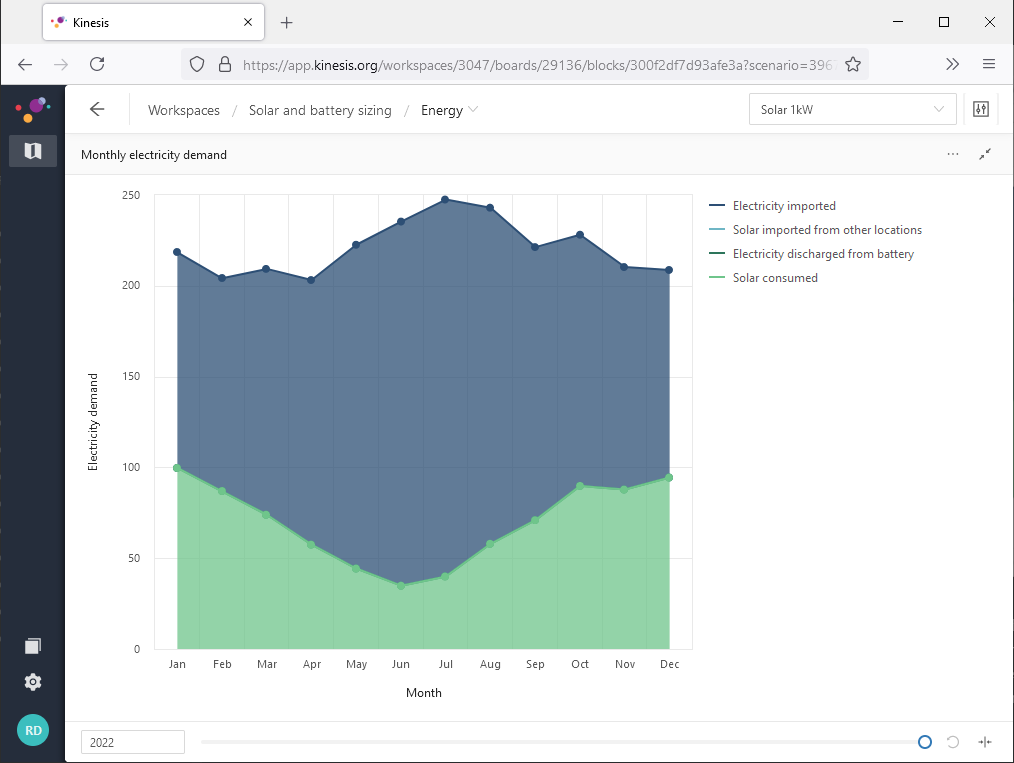1014x763 pixels.
Task: Open the block options ellipsis menu
Action: [953, 154]
